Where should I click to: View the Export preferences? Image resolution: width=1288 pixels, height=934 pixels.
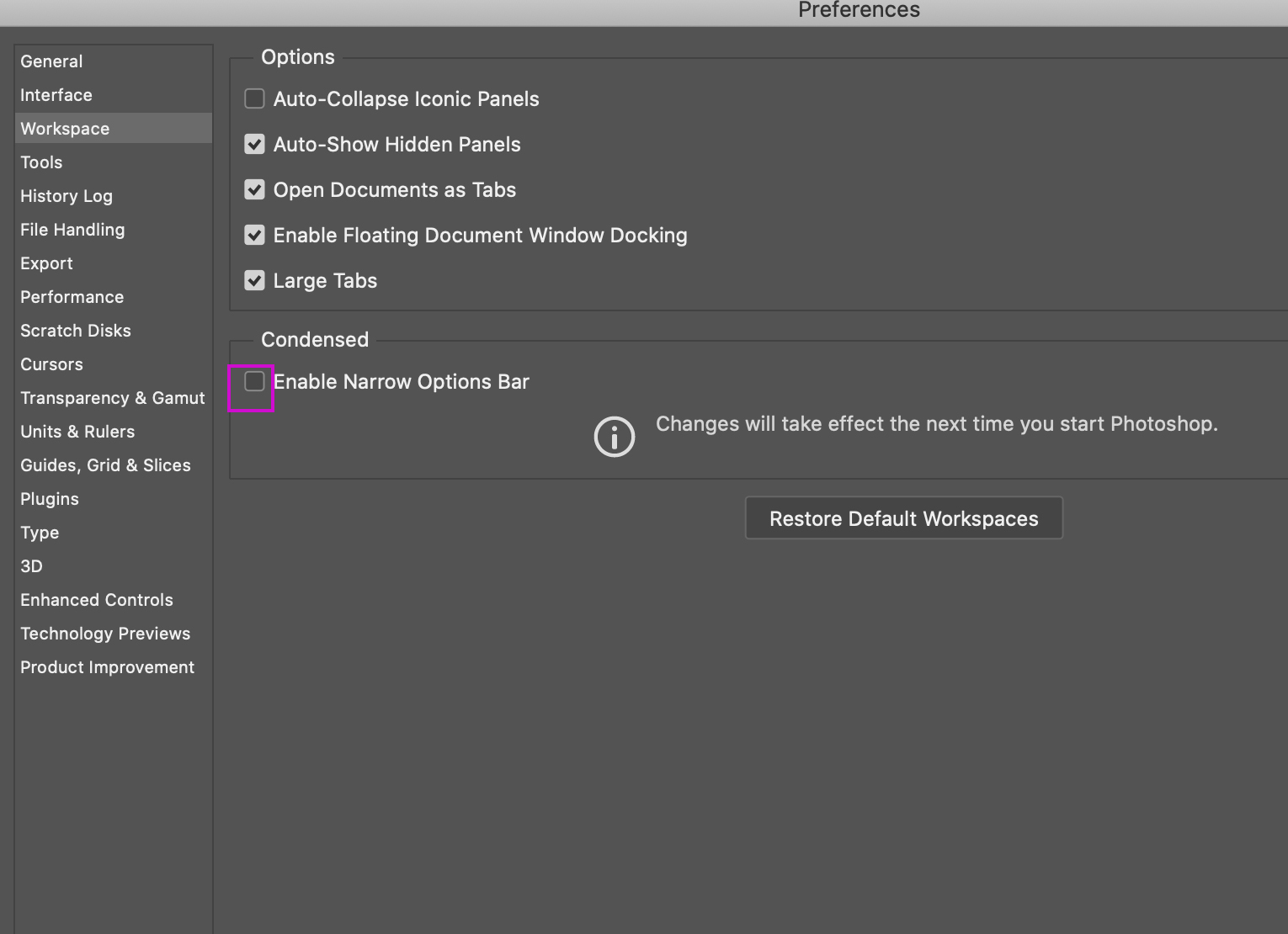46,263
